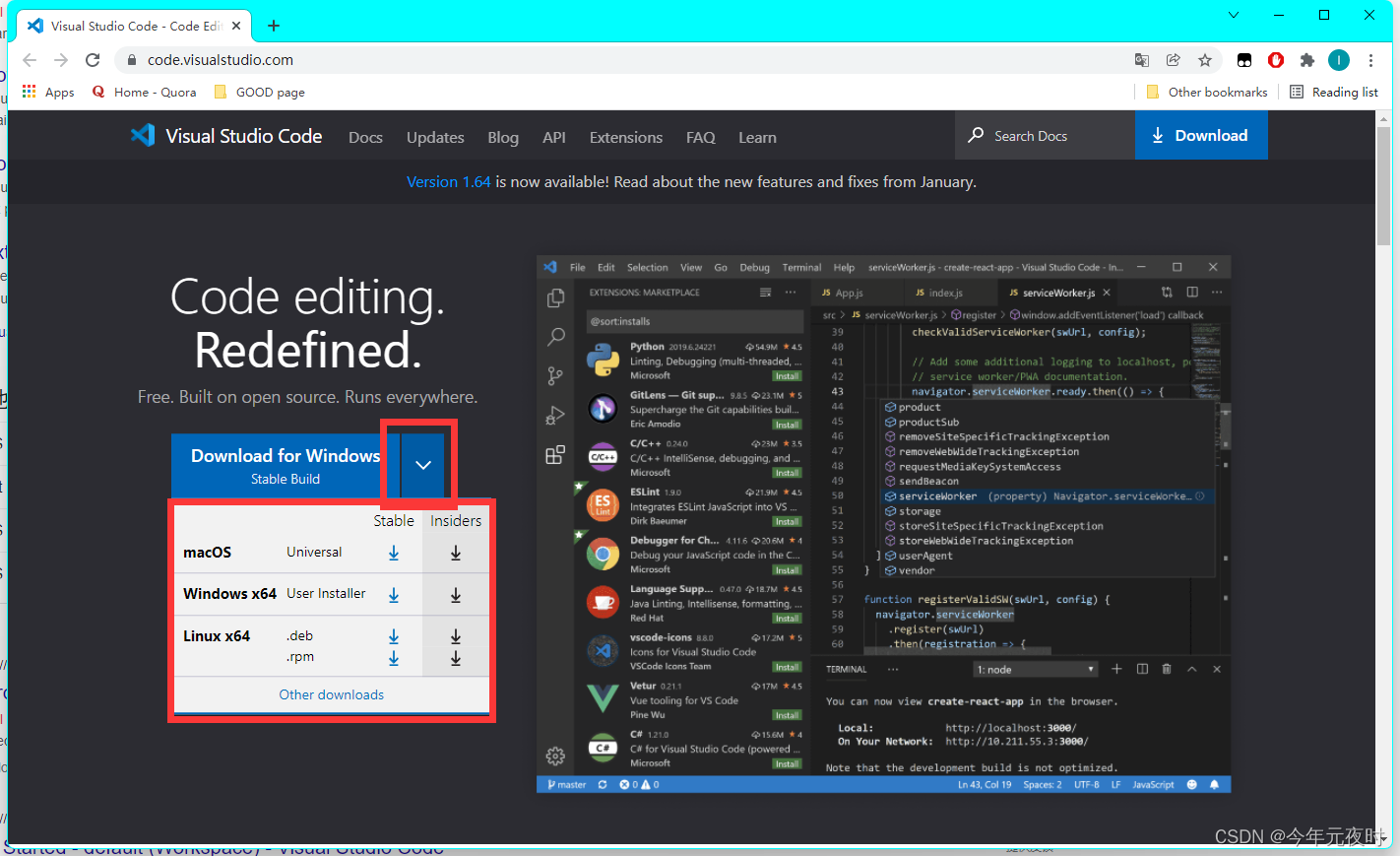
Task: Open a new browser tab
Action: tap(274, 26)
